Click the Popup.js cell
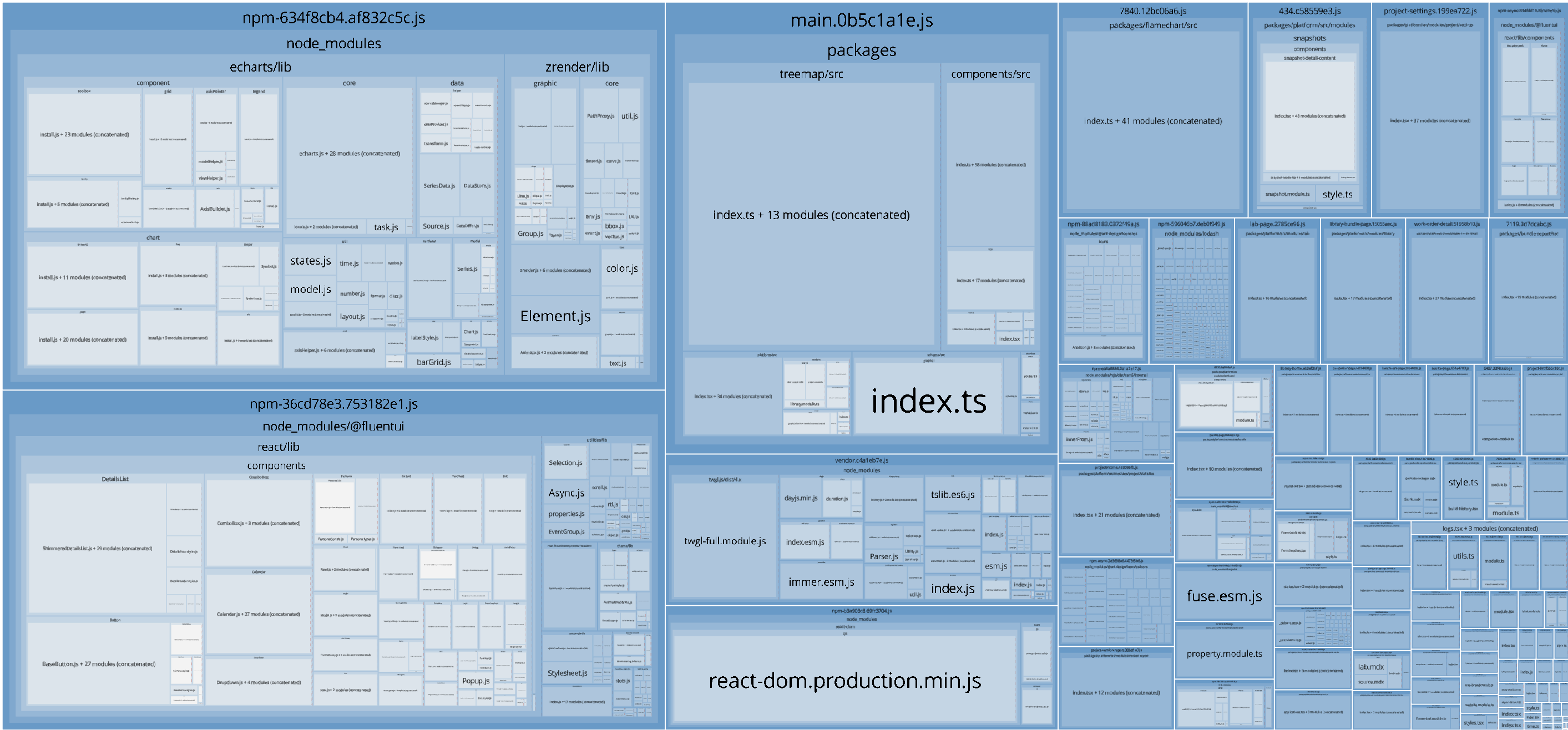Viewport: 1568px width, 730px height. coord(476,681)
